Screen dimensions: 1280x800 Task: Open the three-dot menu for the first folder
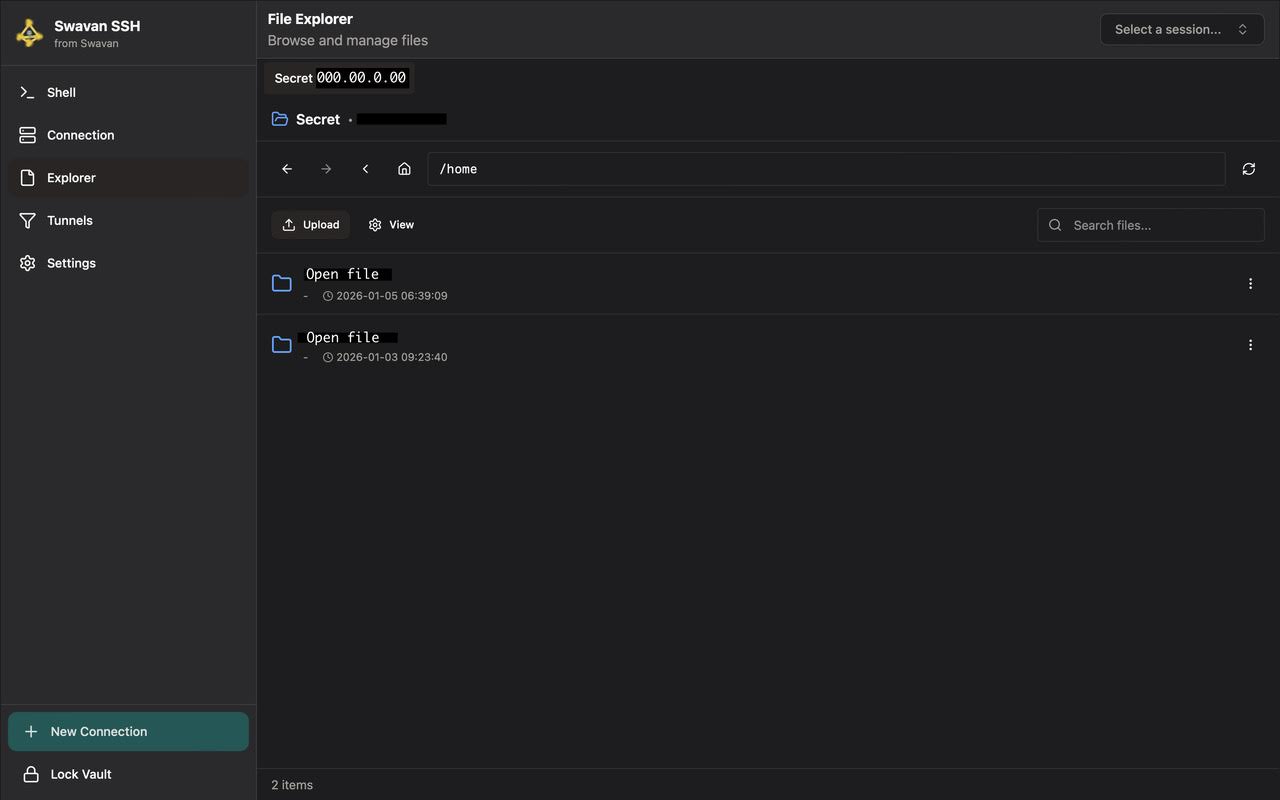pos(1250,283)
